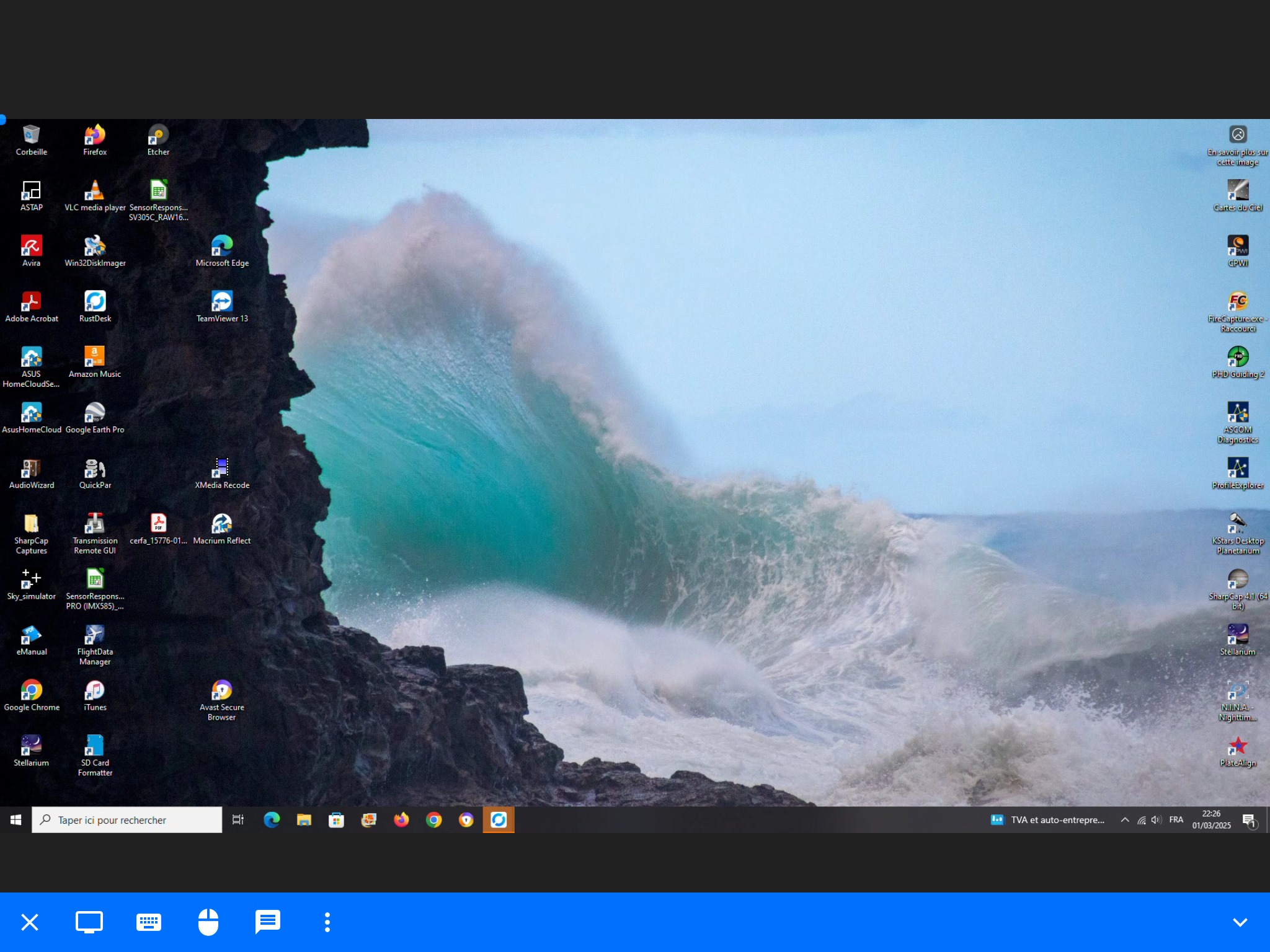Tap the mouse mode icon in bottom toolbar
This screenshot has height=952, width=1270.
point(208,922)
